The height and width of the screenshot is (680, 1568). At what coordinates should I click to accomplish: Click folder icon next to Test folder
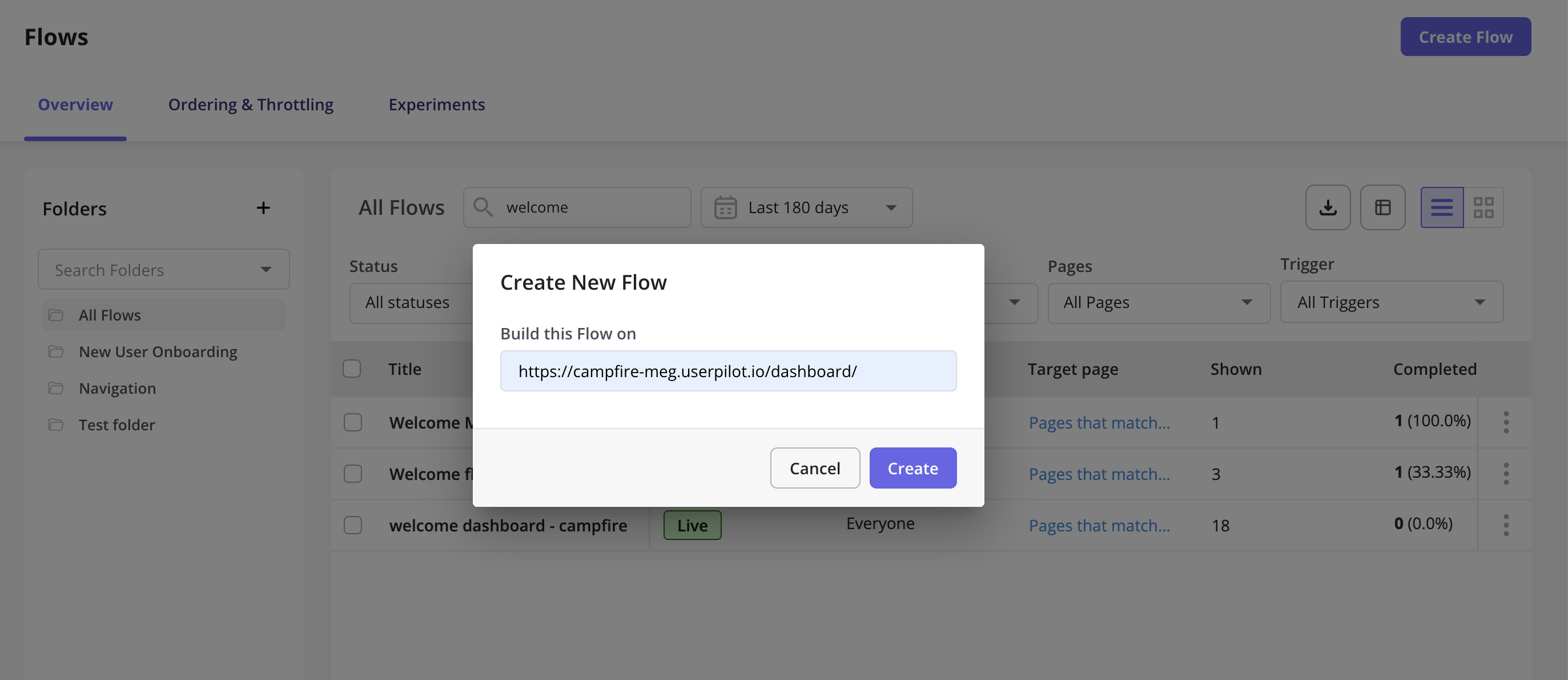(56, 425)
